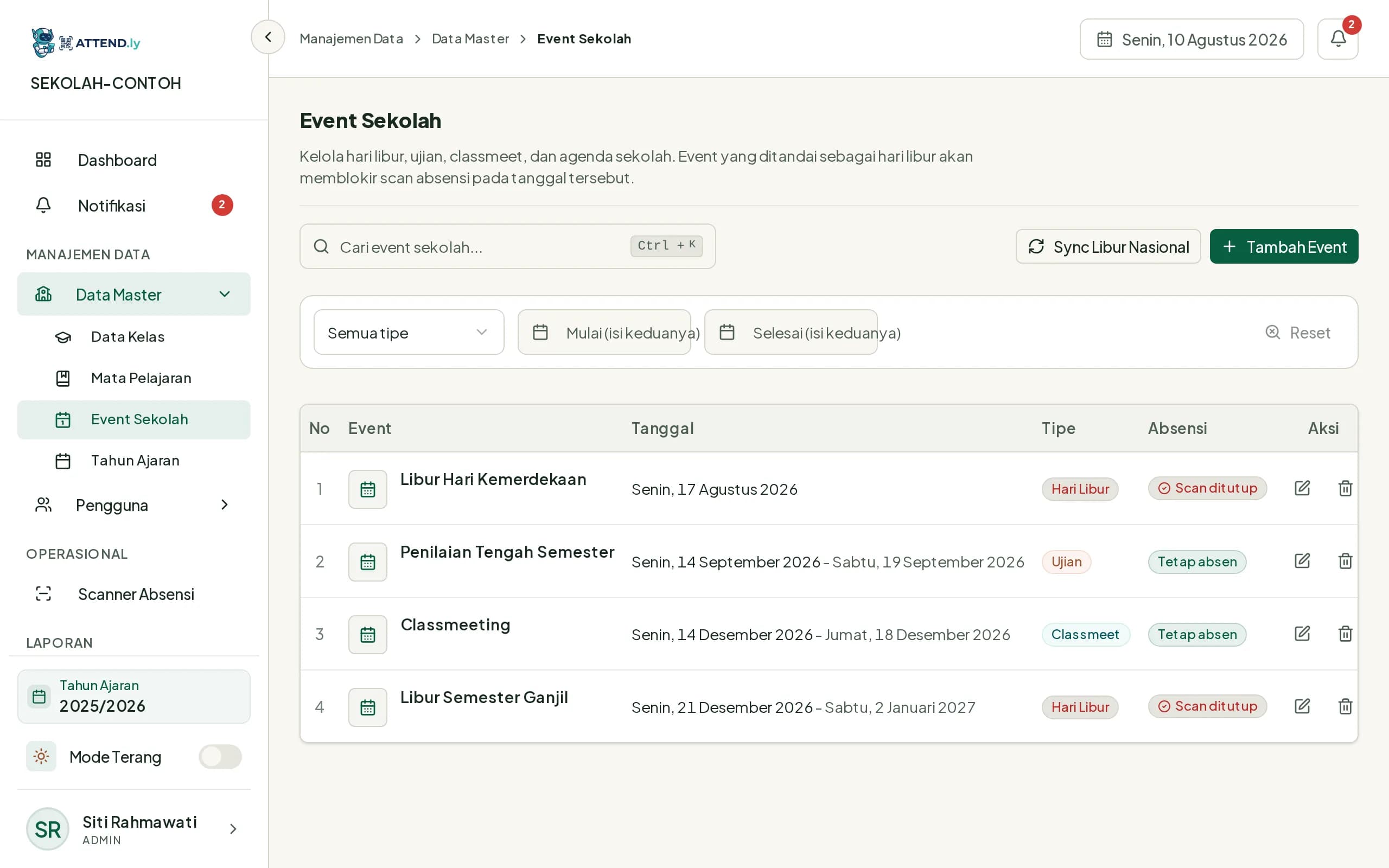The height and width of the screenshot is (868, 1389).
Task: Delete the Classmeeting event
Action: 1345,634
